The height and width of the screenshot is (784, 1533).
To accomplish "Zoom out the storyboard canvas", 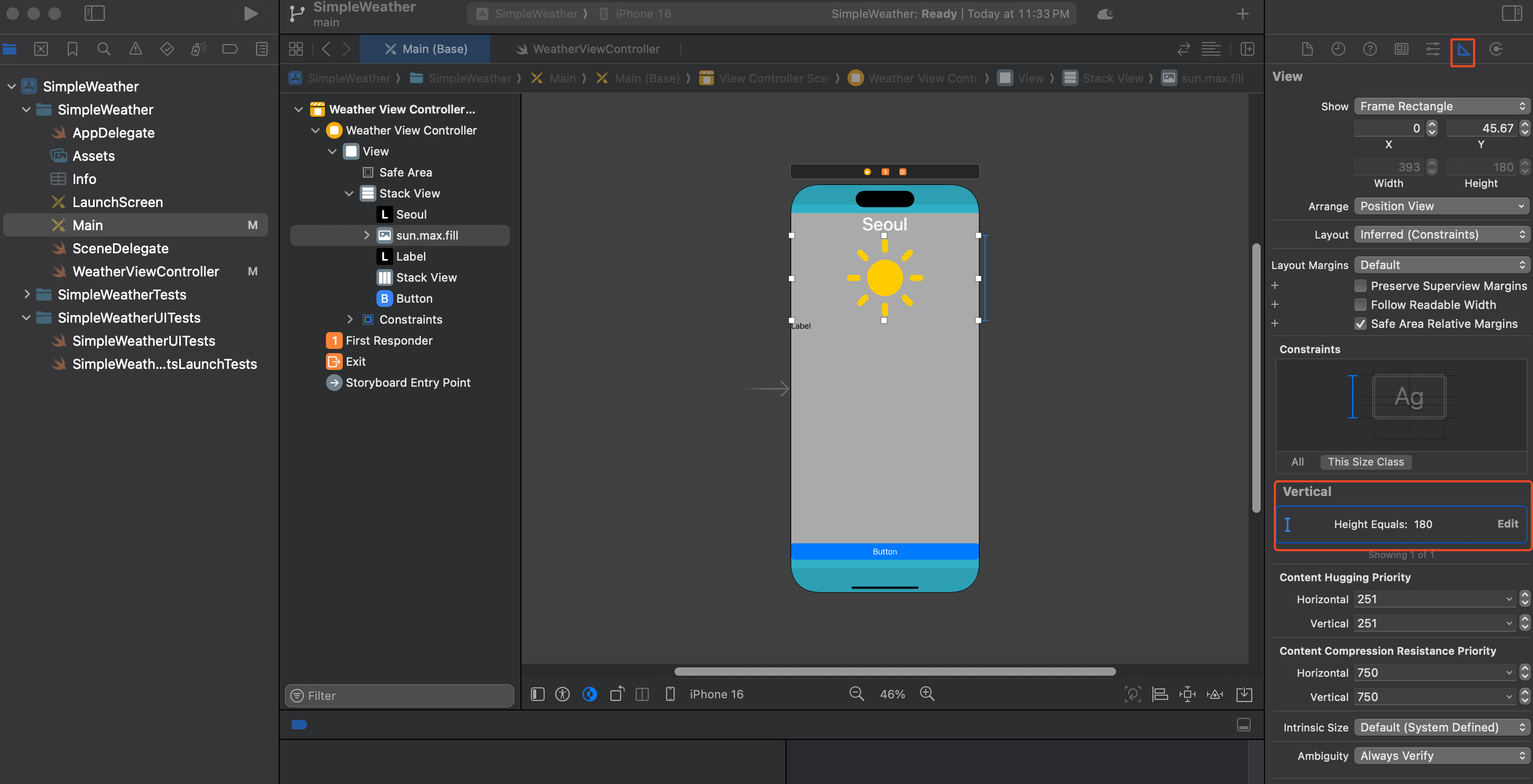I will click(856, 694).
